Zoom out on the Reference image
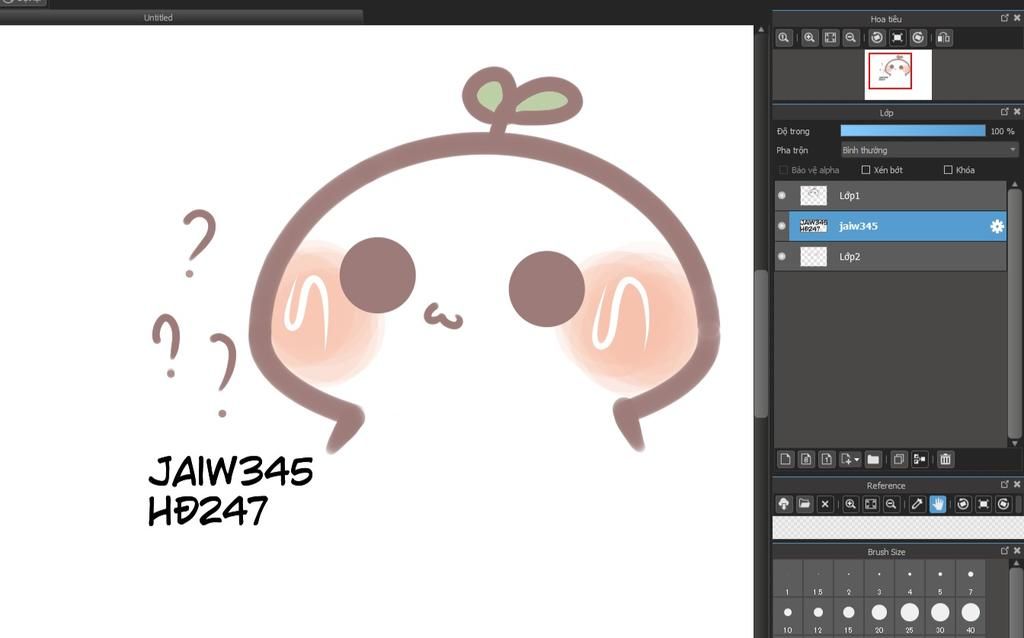Viewport: 1024px width, 638px height. (x=891, y=504)
